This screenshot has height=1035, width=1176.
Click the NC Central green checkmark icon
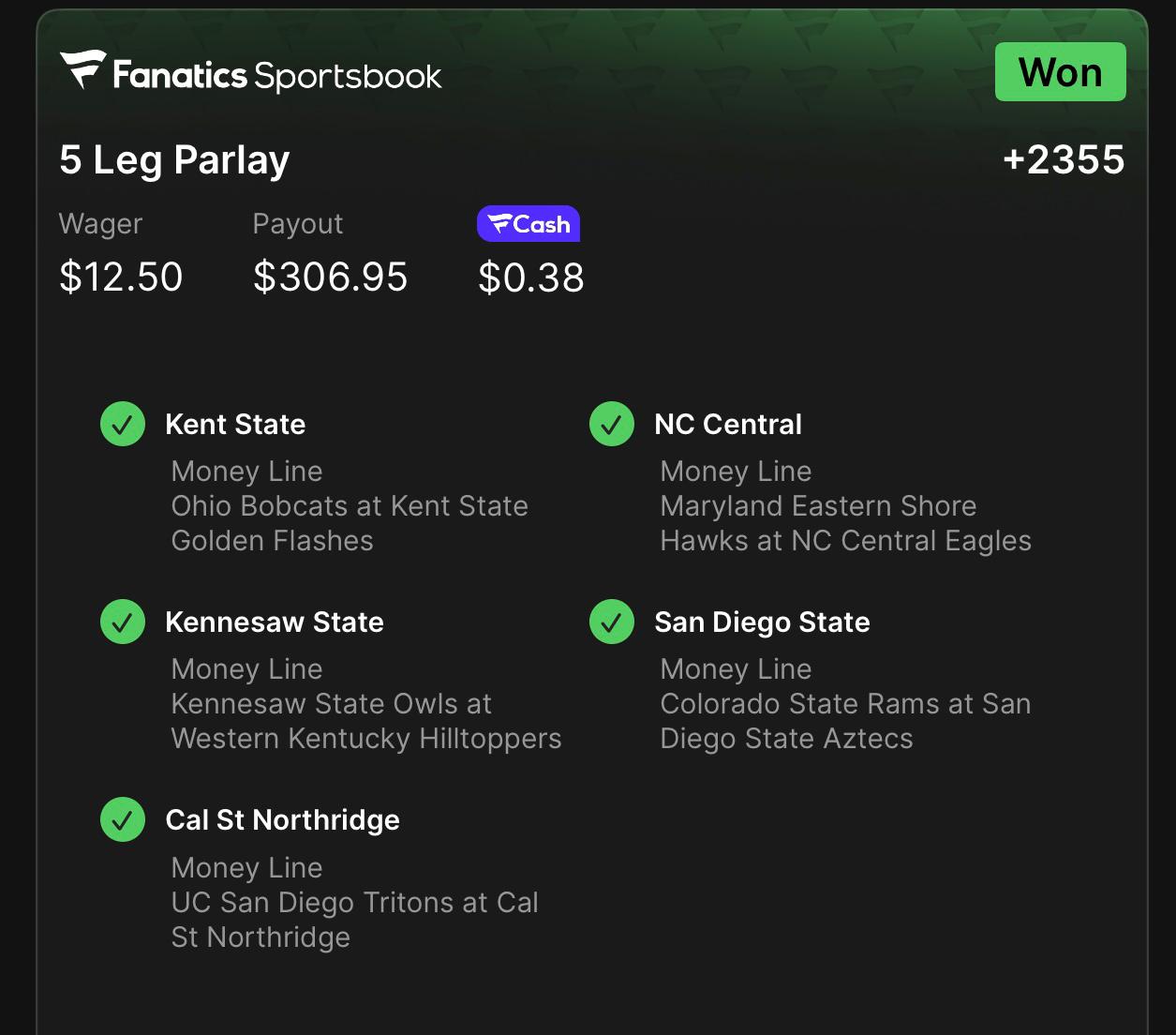[612, 424]
